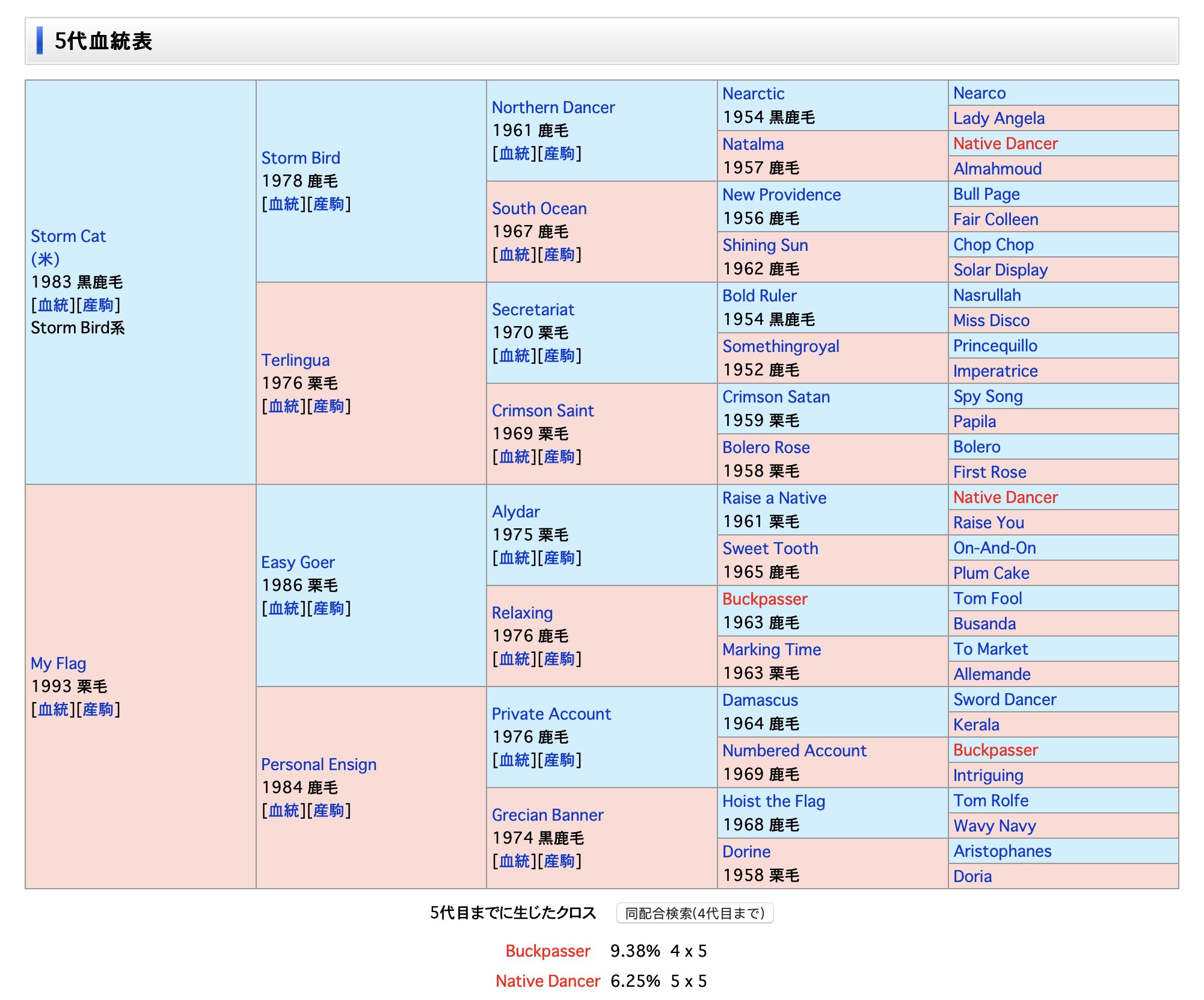The image size is (1204, 1000).
Task: Open Northern Dancer's 血統 link
Action: tap(515, 154)
